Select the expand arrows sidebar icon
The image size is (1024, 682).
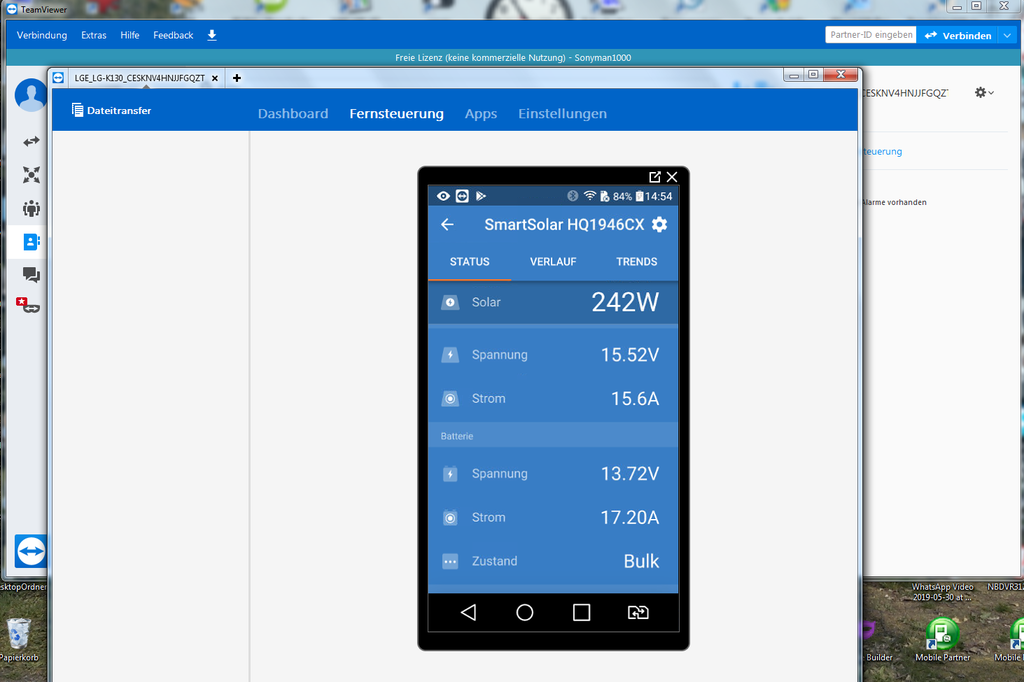click(x=31, y=174)
